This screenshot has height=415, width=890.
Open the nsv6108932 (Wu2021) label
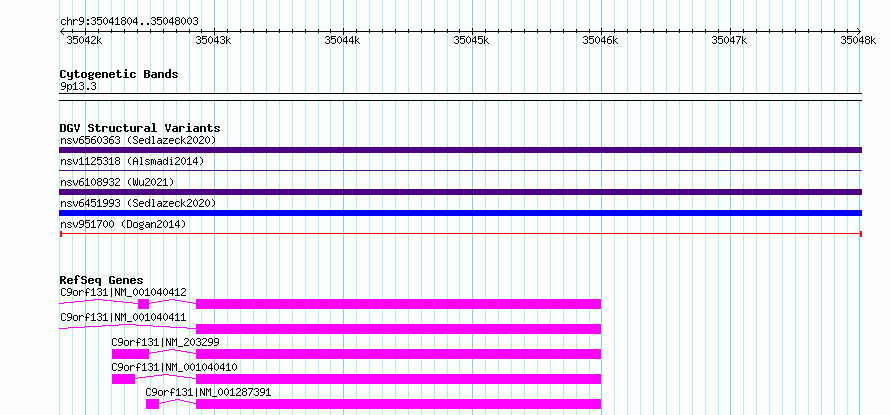coord(117,182)
